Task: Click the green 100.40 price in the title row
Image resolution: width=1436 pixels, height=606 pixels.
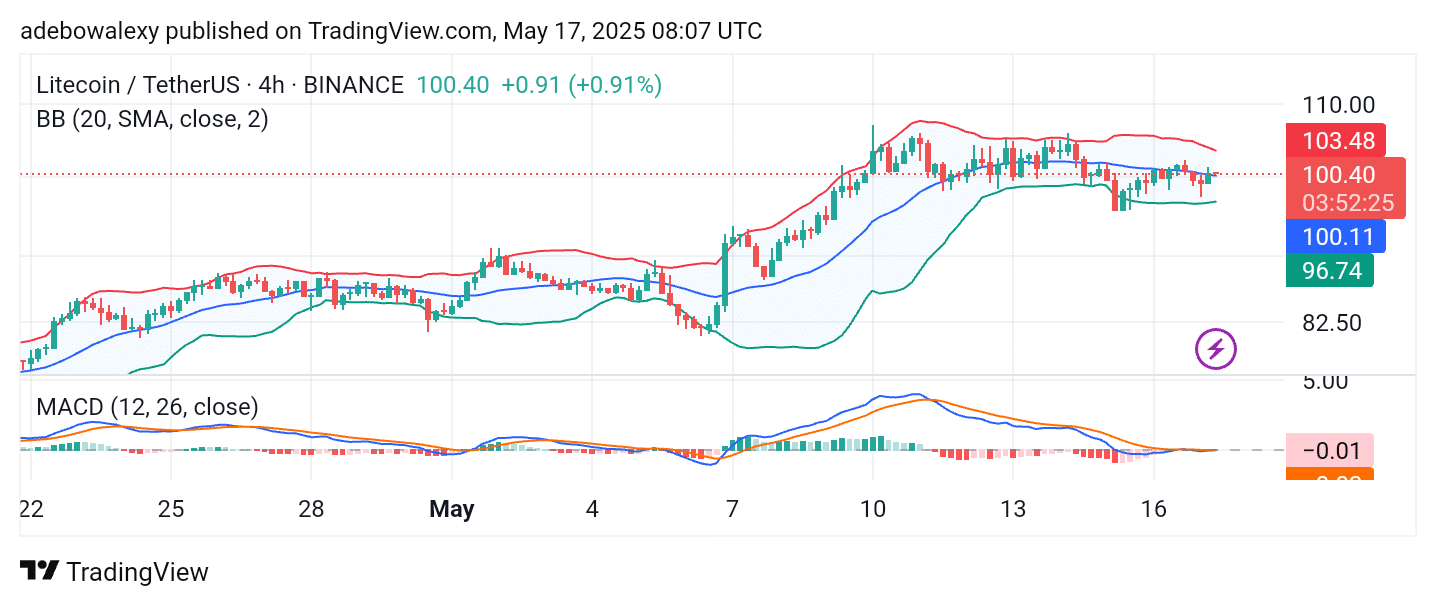Action: (x=453, y=86)
